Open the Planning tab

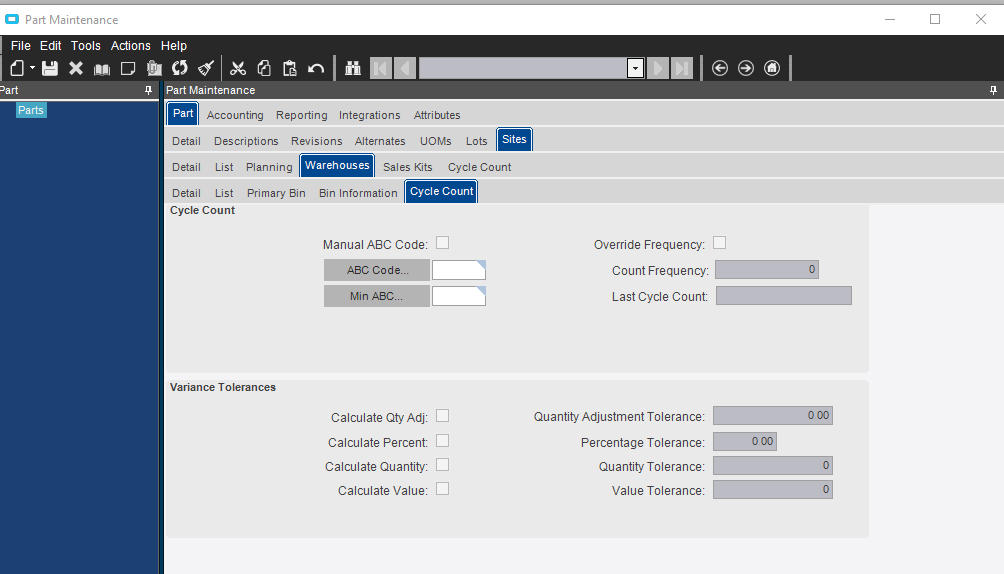[269, 167]
